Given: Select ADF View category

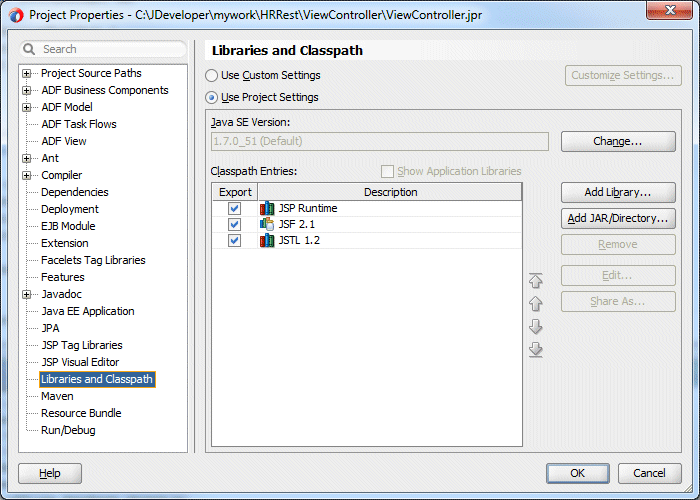Looking at the screenshot, I should [64, 141].
